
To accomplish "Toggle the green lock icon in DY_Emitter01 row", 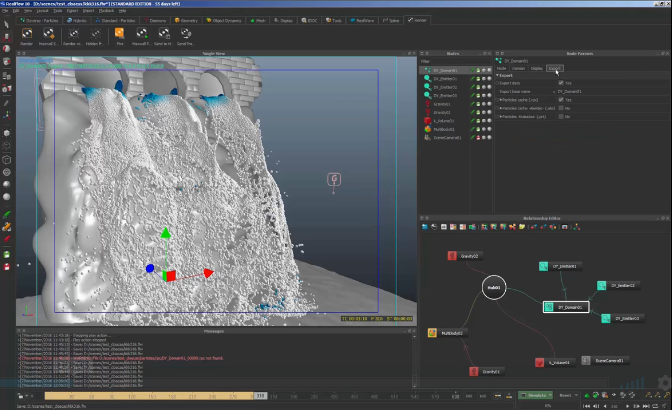I will coord(478,78).
